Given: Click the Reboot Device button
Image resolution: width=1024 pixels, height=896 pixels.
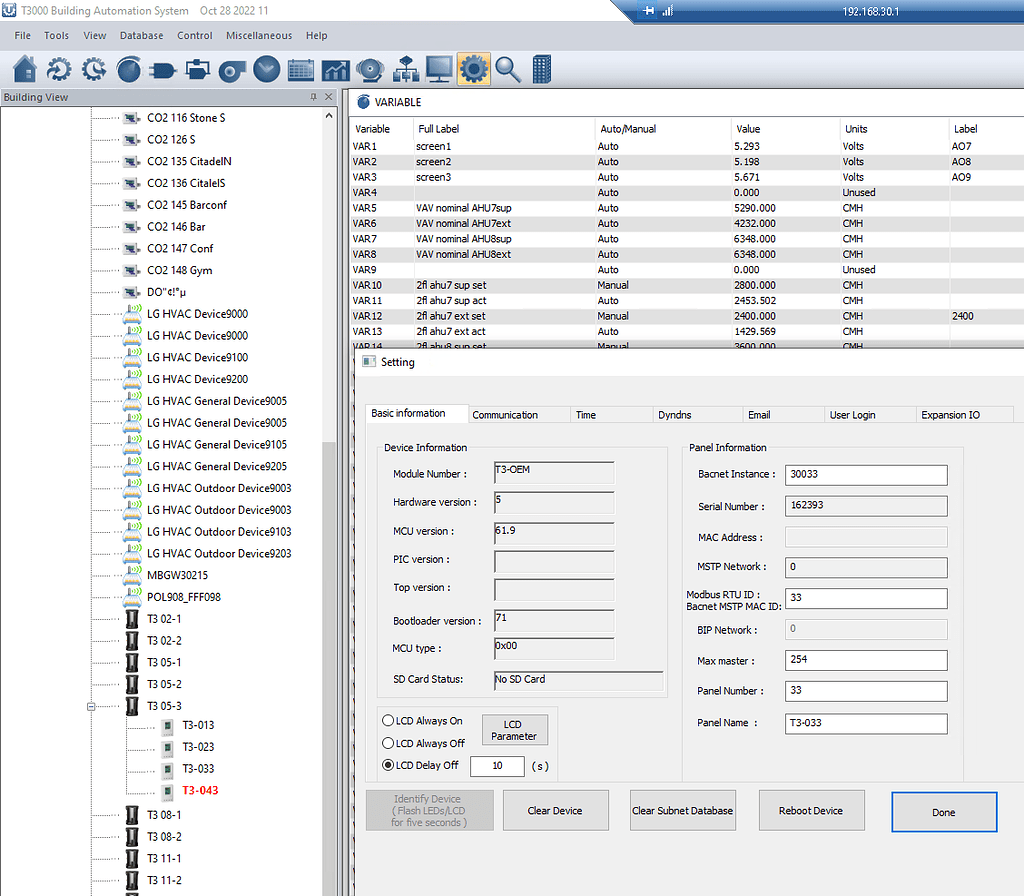Looking at the screenshot, I should tap(811, 810).
